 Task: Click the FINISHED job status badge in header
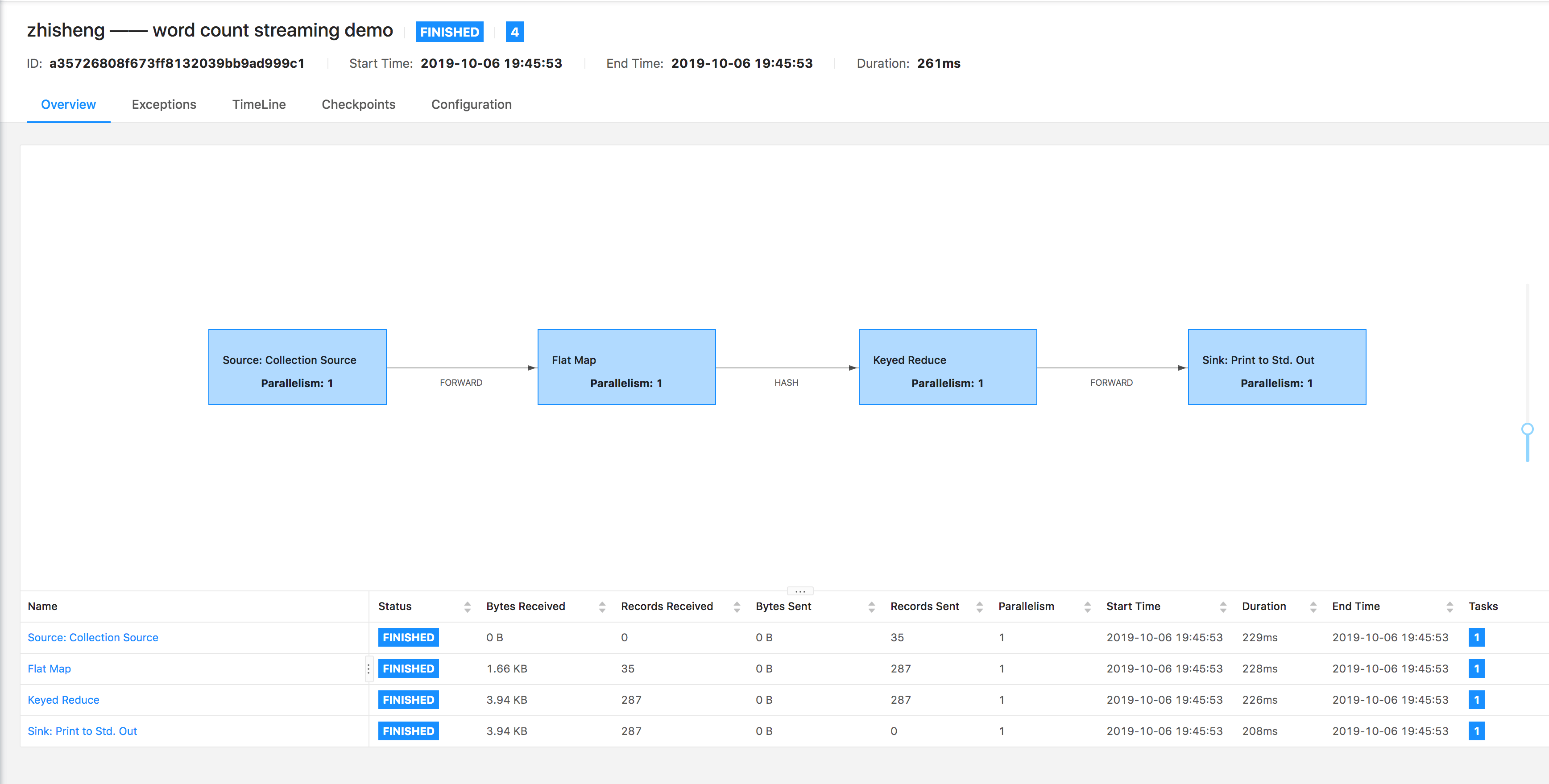pyautogui.click(x=449, y=32)
